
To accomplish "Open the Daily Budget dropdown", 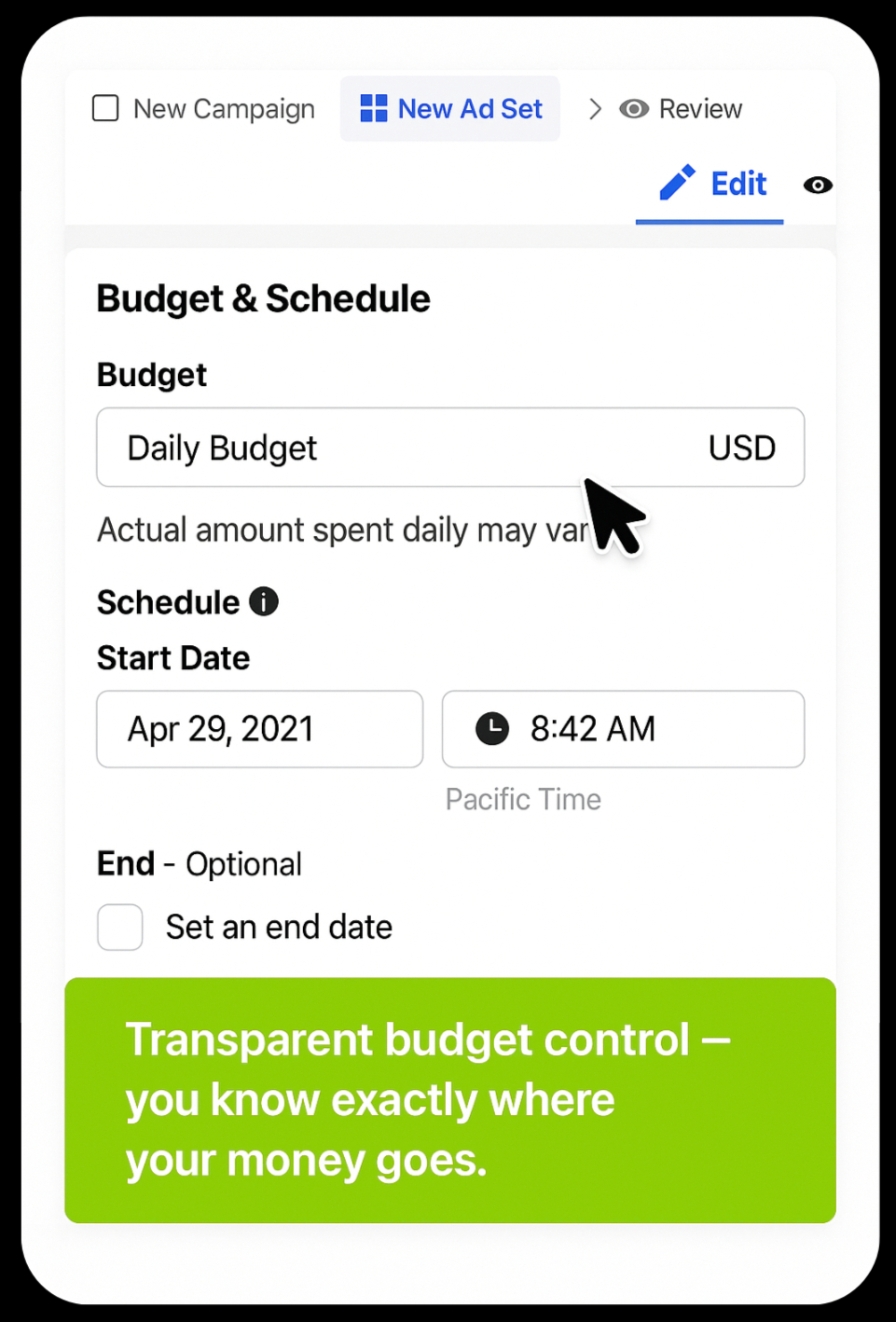I will [x=450, y=448].
